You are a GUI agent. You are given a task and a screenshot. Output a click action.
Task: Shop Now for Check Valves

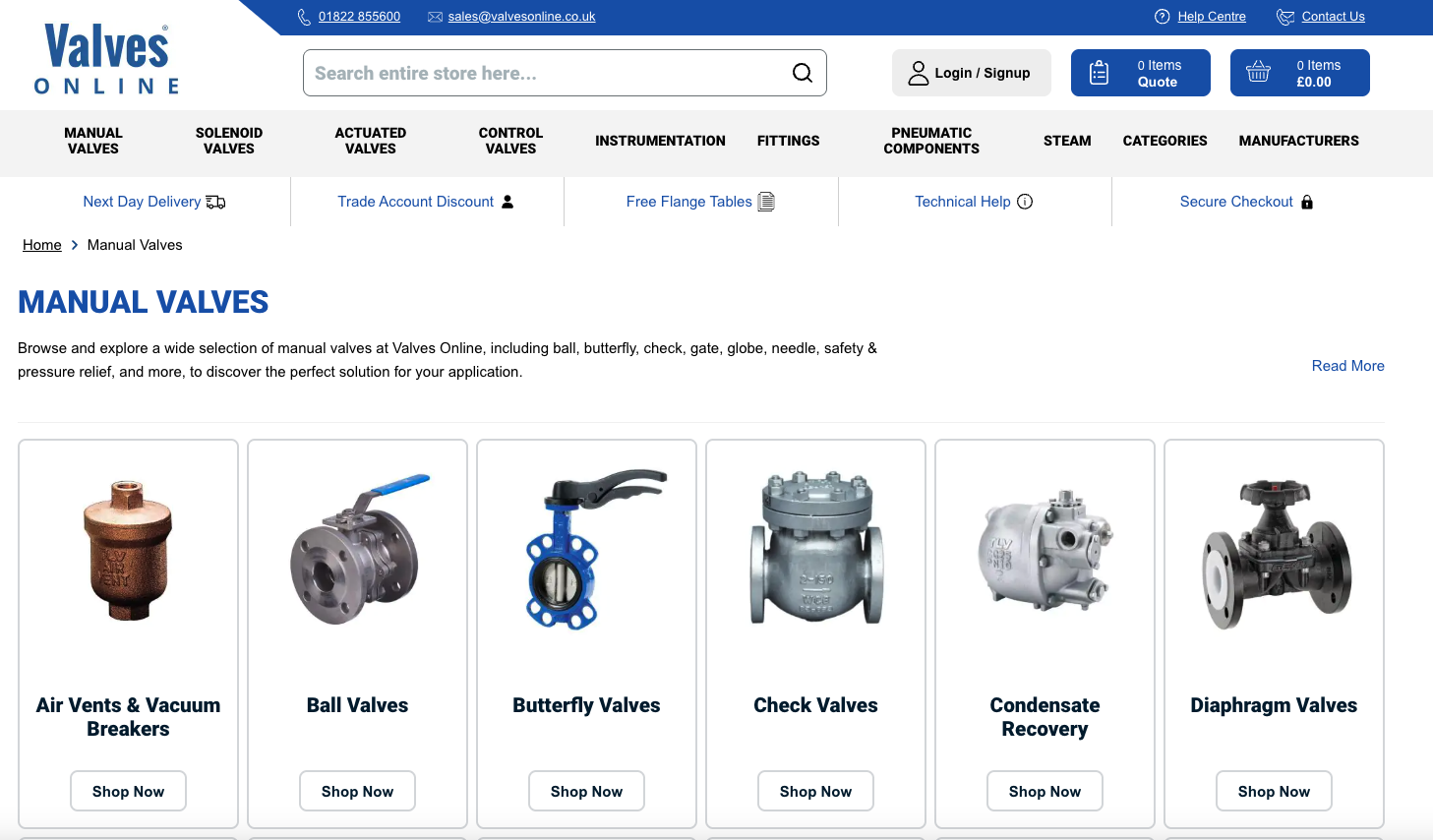[815, 791]
